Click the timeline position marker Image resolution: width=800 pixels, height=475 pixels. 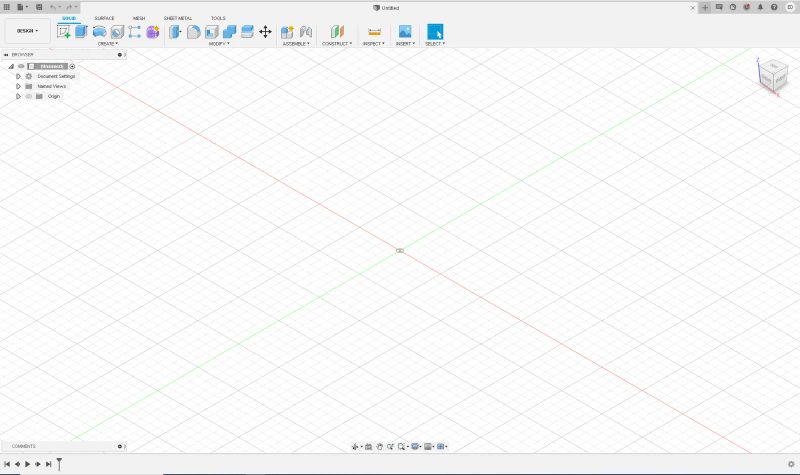click(x=59, y=464)
